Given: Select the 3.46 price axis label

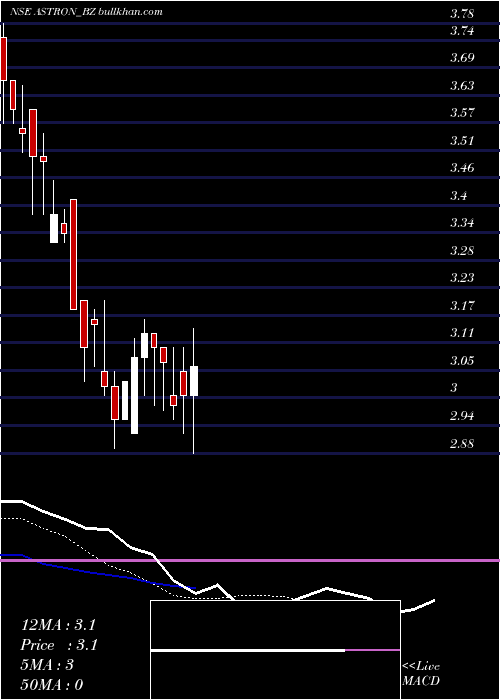Looking at the screenshot, I should pyautogui.click(x=462, y=168).
